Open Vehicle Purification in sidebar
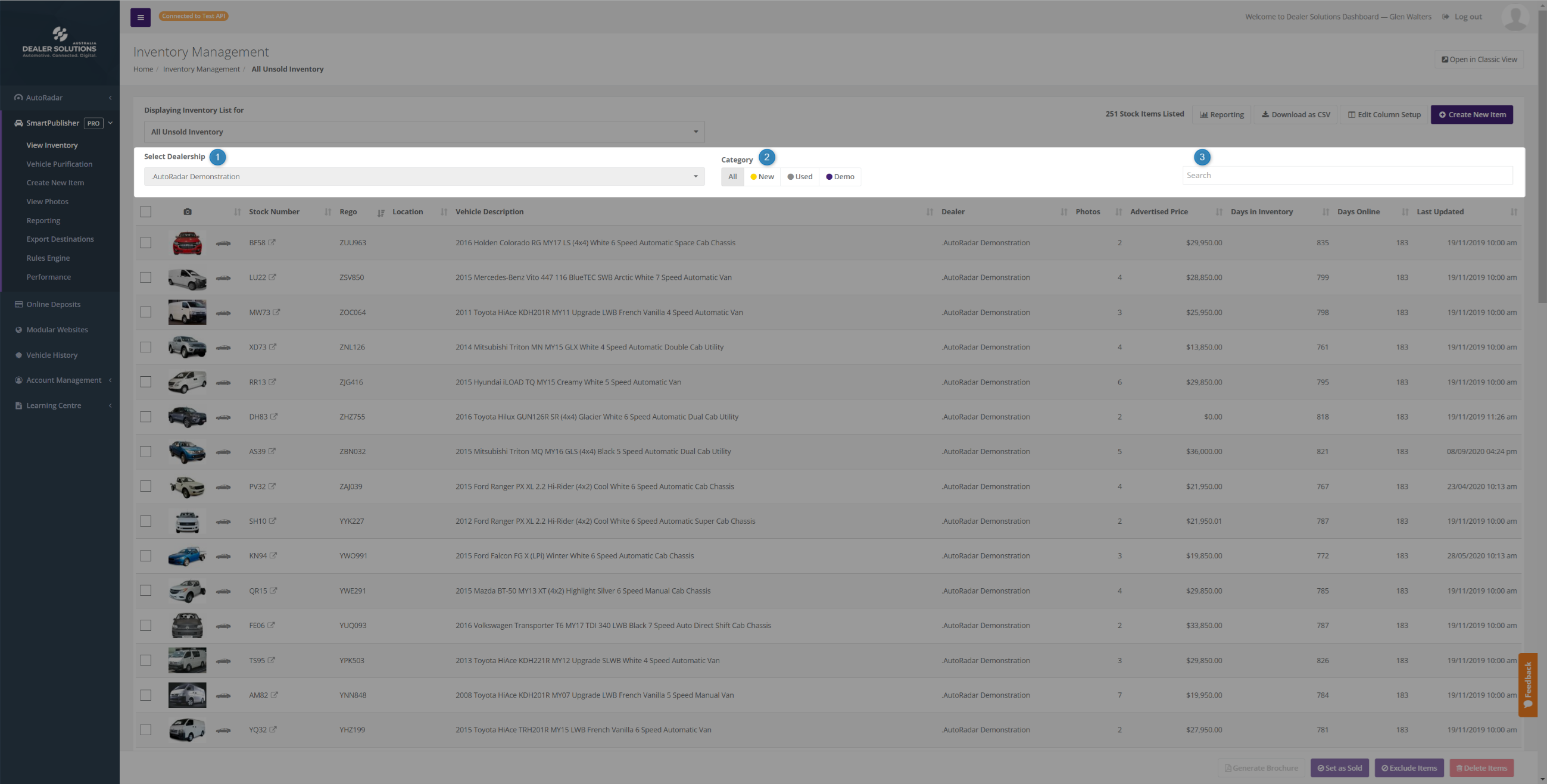 (x=60, y=164)
